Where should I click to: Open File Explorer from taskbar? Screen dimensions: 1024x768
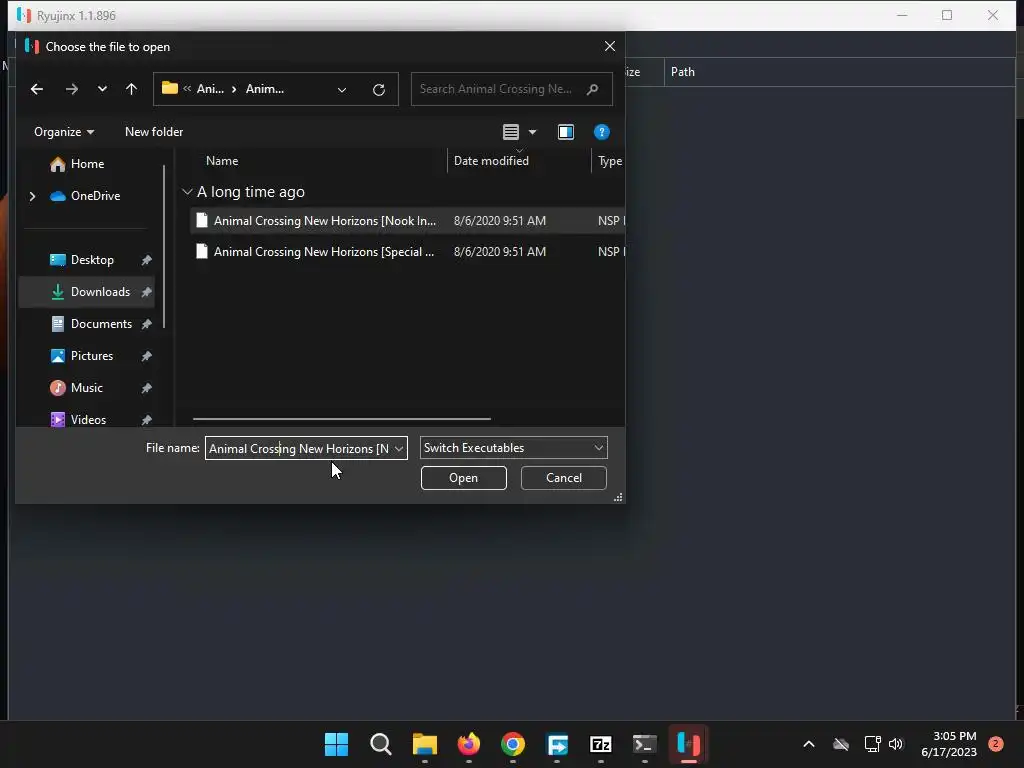click(x=424, y=744)
